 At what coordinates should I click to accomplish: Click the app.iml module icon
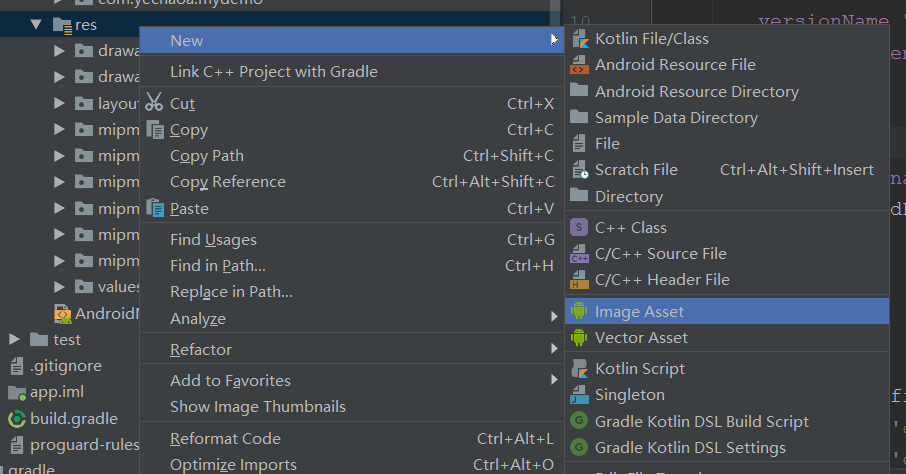[x=17, y=393]
